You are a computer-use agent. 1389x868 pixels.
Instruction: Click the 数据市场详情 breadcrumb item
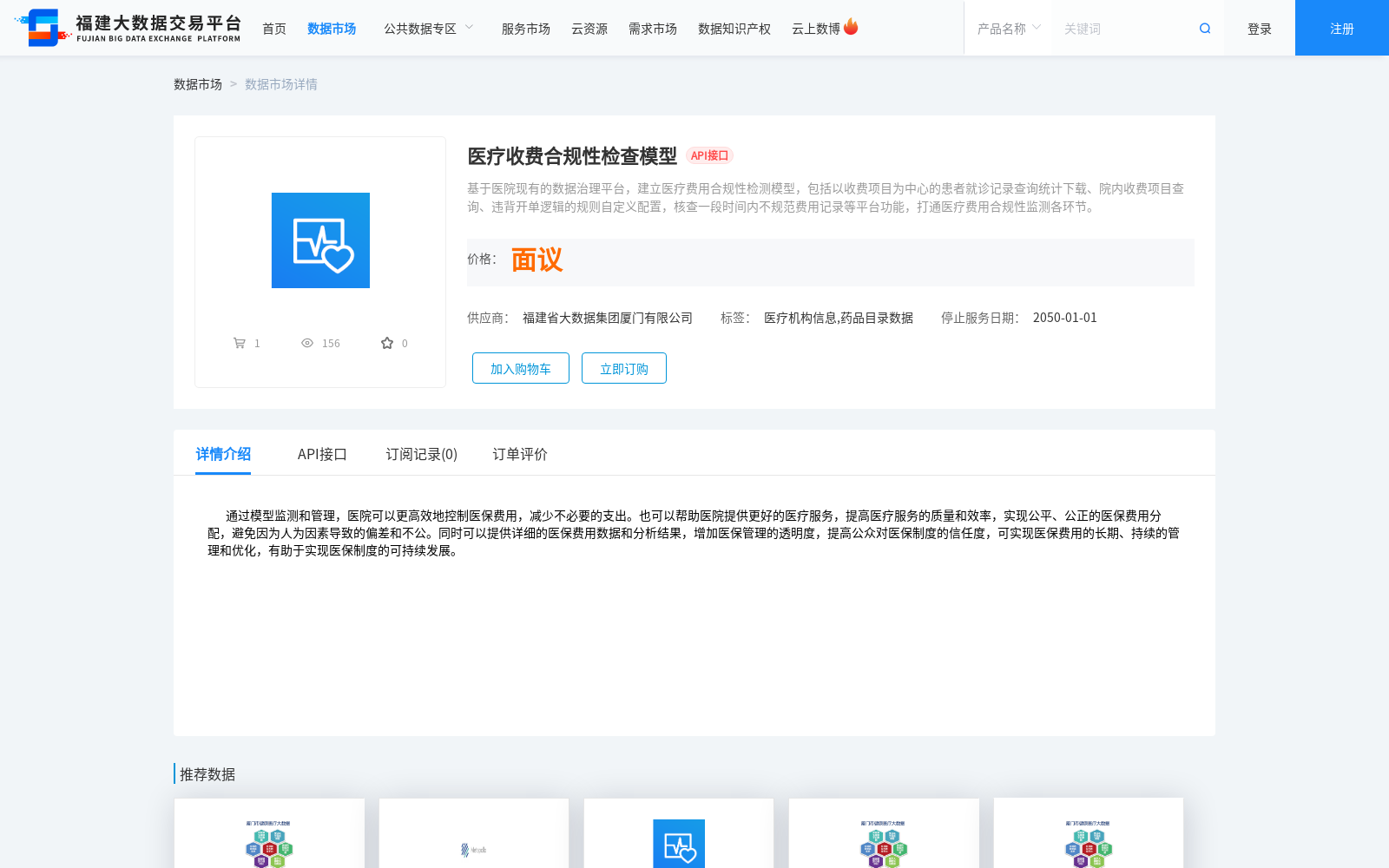[281, 84]
